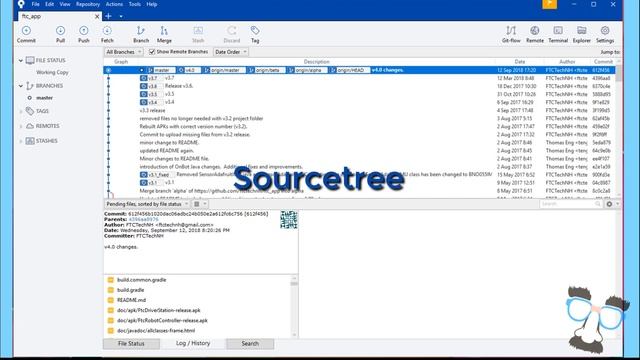Launch the Terminal from toolbar
Image resolution: width=640 pixels, height=360 pixels.
point(558,34)
